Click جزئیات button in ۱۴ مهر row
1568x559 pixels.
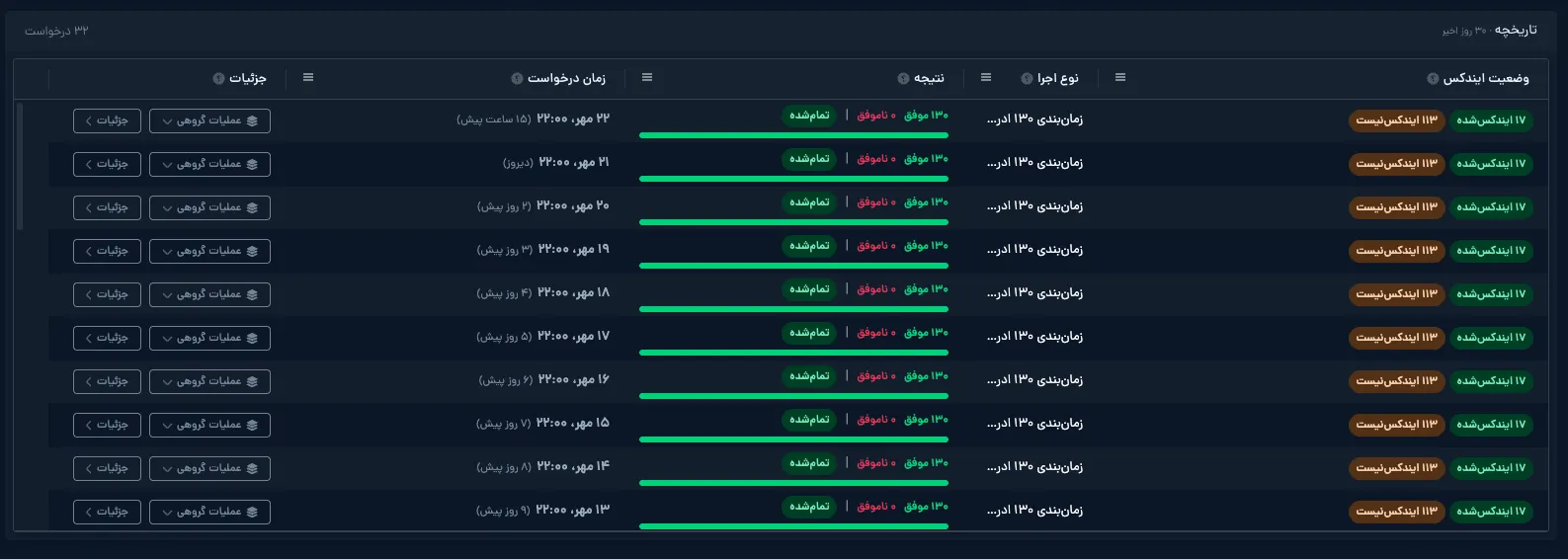point(107,468)
